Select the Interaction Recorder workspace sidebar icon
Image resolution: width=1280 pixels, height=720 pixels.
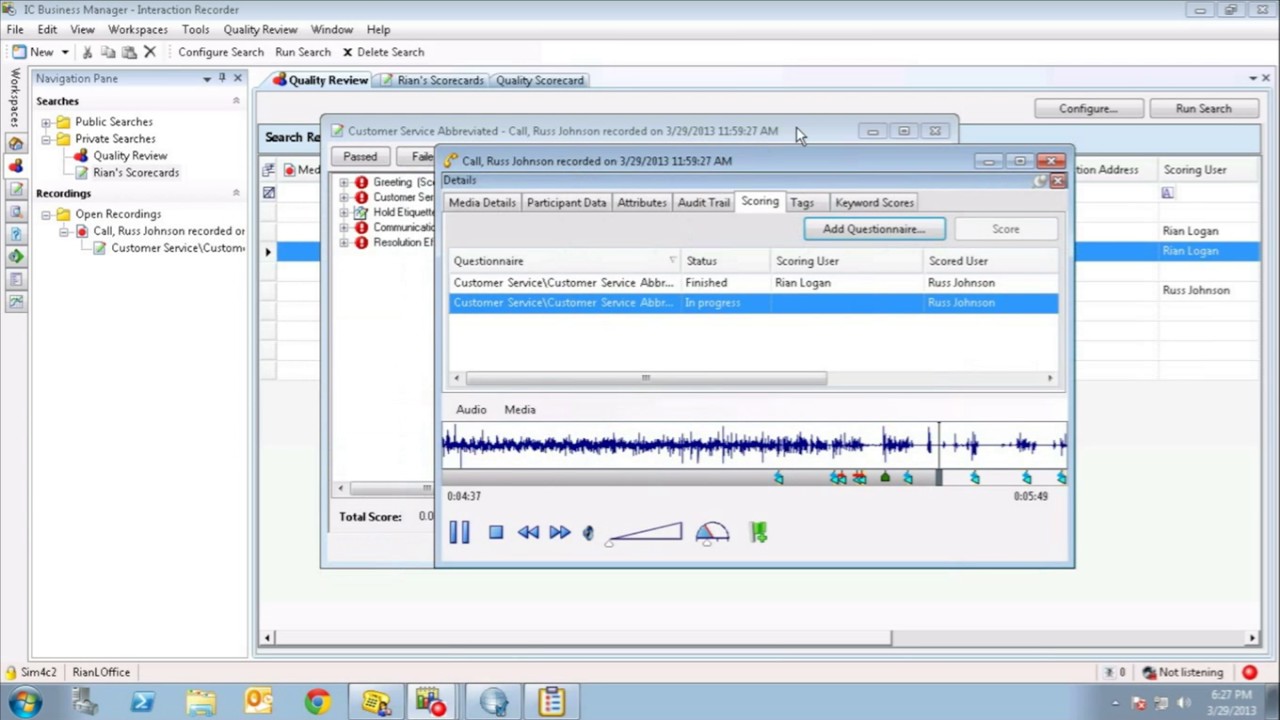pos(16,166)
